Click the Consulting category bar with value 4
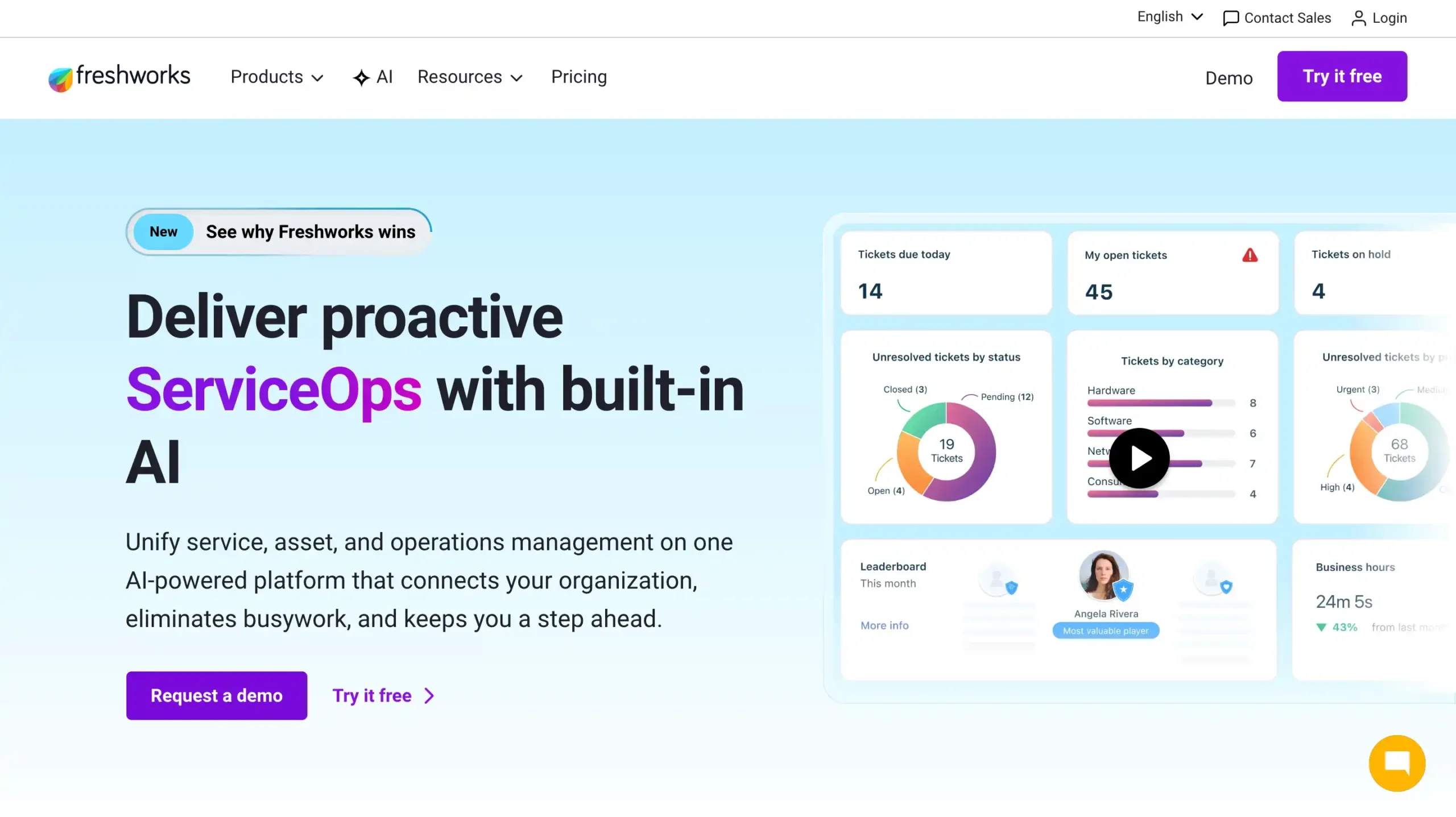The height and width of the screenshot is (817, 1456). pyautogui.click(x=1161, y=494)
